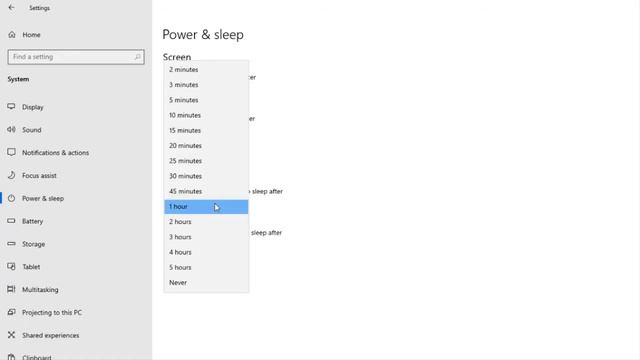Select the 2 hours option
640x360 pixels.
(206, 222)
